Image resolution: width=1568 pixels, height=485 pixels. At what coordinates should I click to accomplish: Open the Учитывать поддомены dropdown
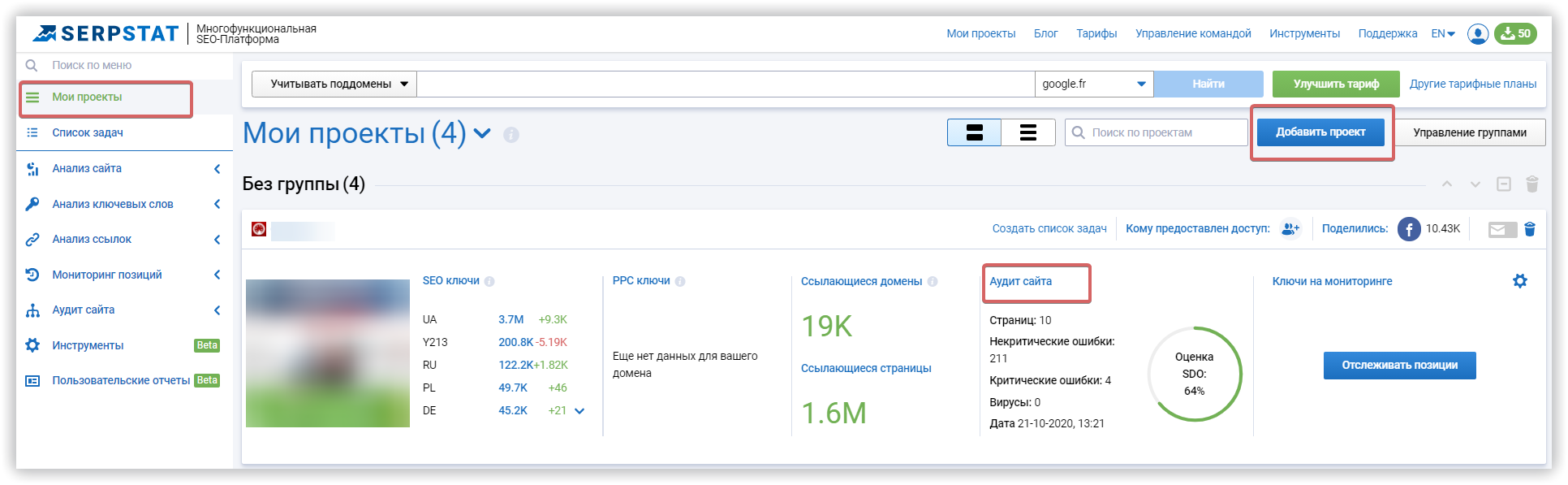[x=334, y=84]
